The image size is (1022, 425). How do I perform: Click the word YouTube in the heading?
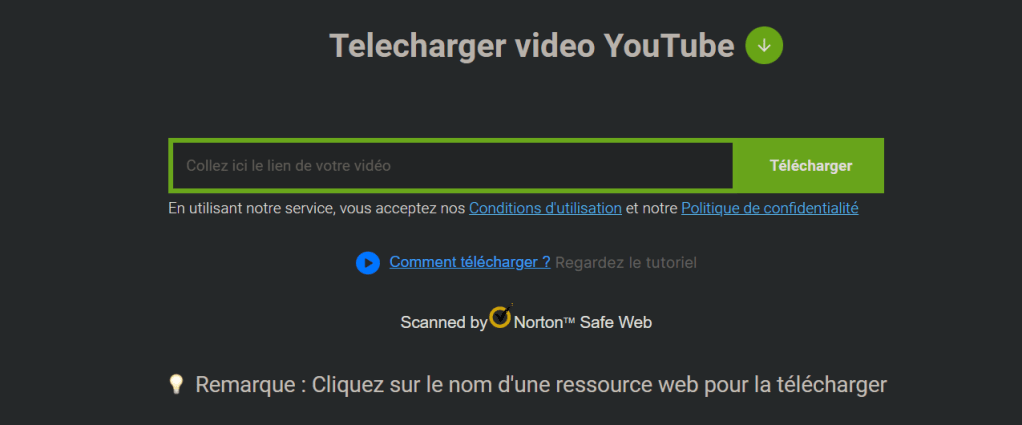[669, 46]
